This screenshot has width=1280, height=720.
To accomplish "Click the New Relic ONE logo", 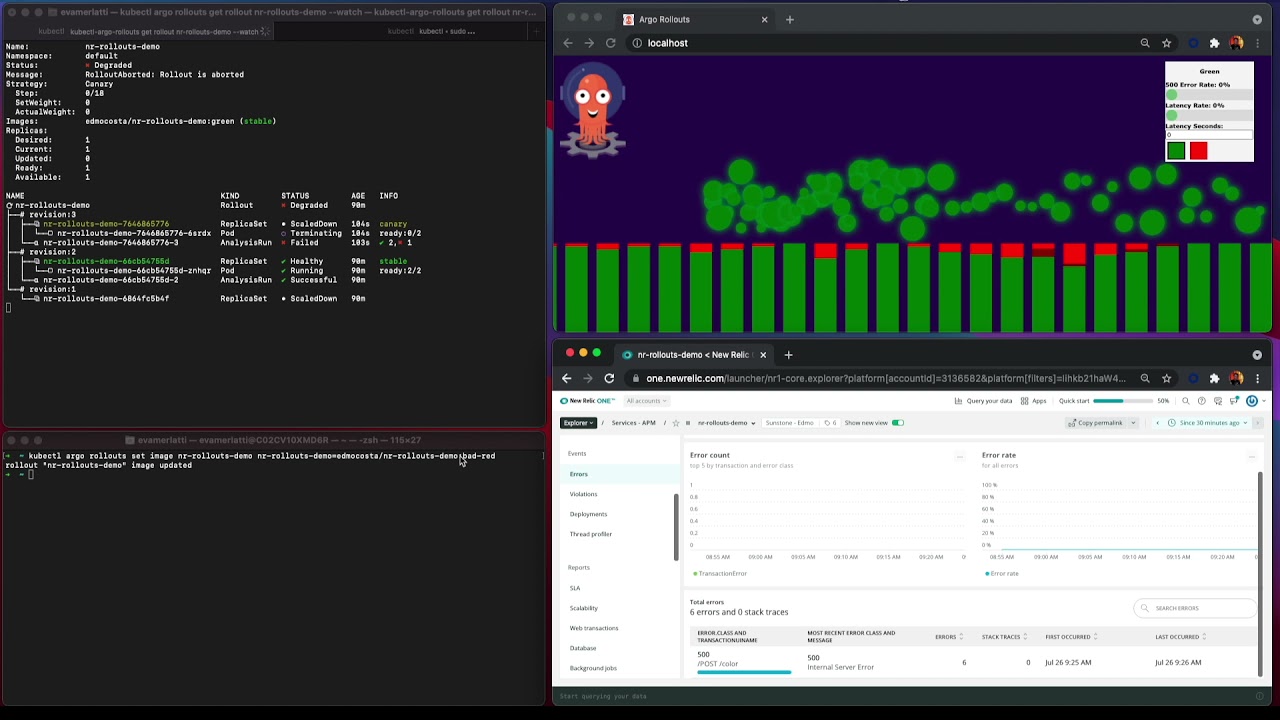I will (587, 401).
